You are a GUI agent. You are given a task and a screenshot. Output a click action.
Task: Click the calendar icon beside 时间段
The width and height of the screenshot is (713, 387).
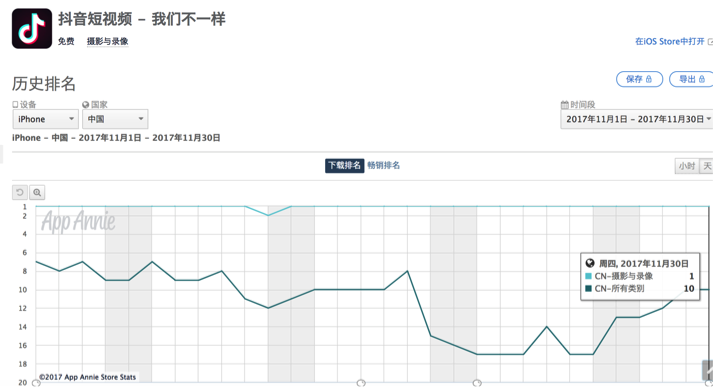point(564,105)
